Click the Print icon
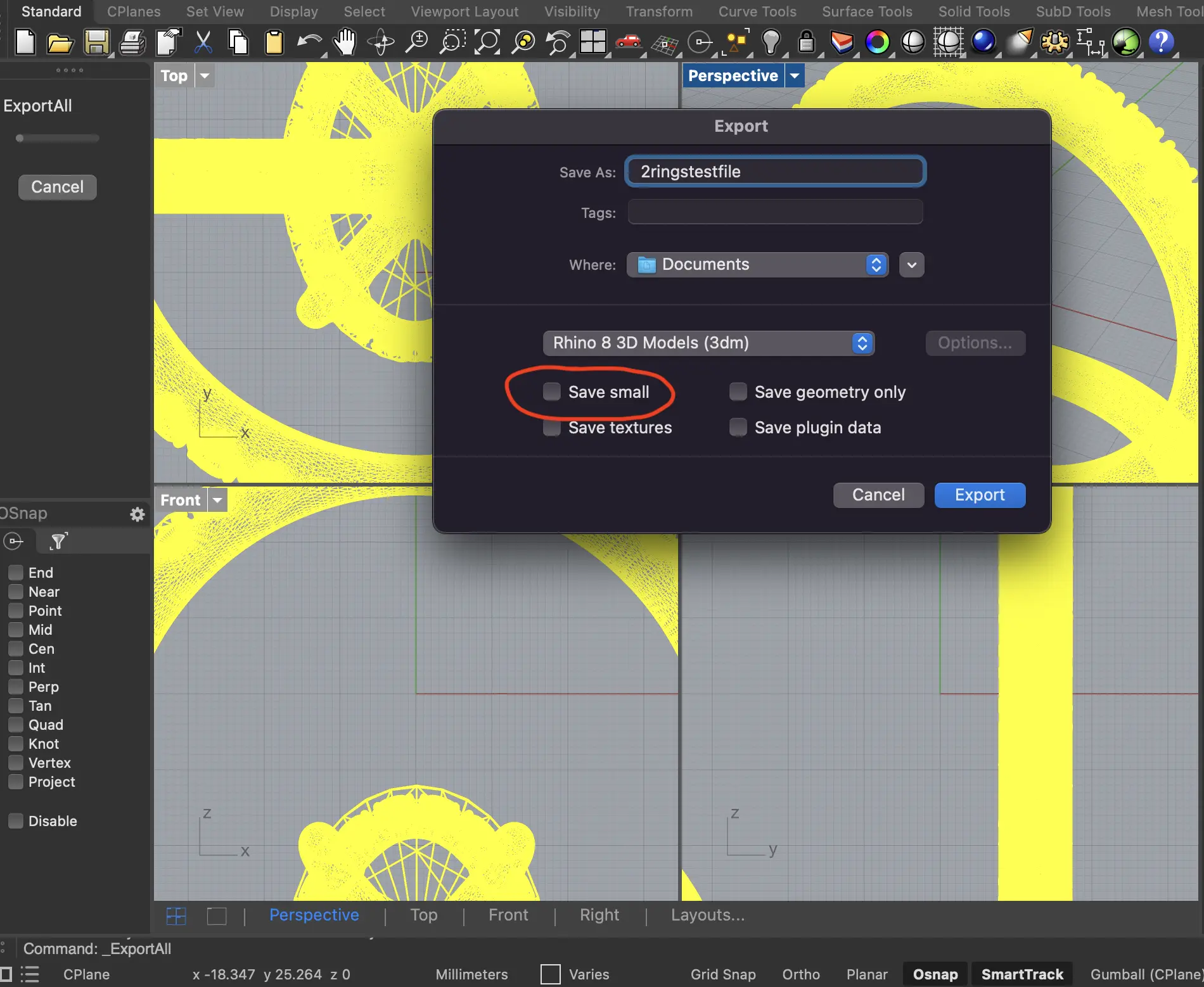The height and width of the screenshot is (987, 1204). coord(132,42)
